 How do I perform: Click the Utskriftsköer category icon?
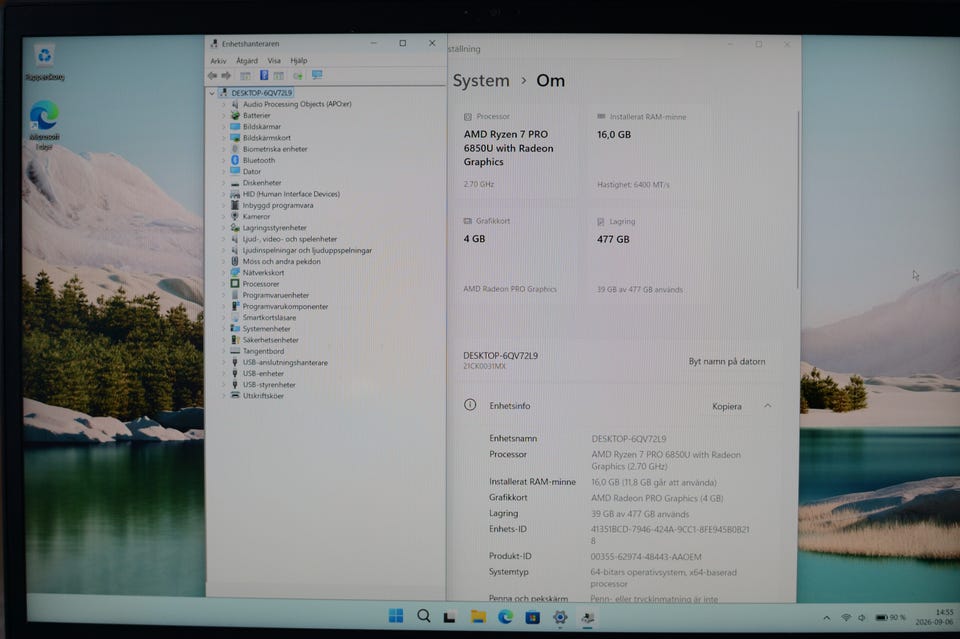[x=235, y=395]
